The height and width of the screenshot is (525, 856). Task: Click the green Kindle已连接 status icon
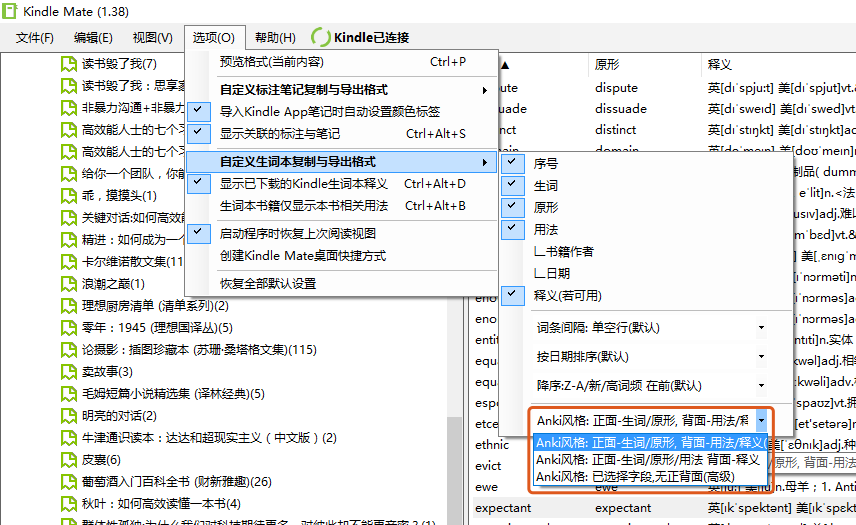point(321,37)
